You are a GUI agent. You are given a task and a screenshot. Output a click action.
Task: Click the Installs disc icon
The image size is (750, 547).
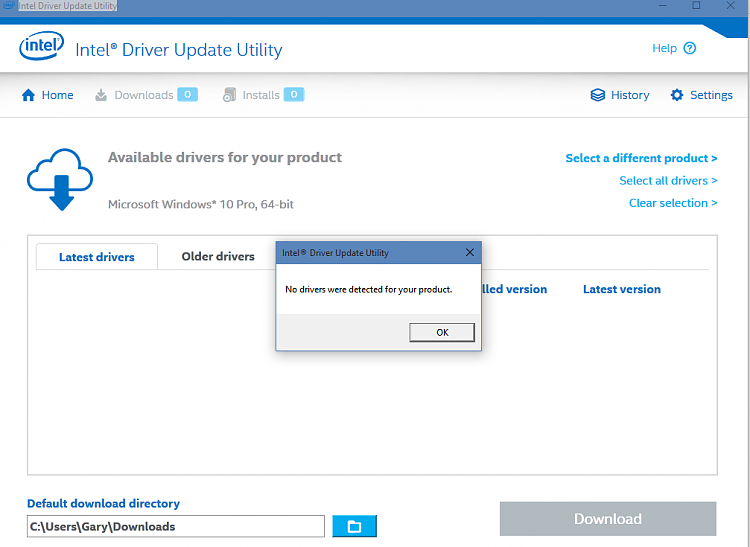coord(229,95)
